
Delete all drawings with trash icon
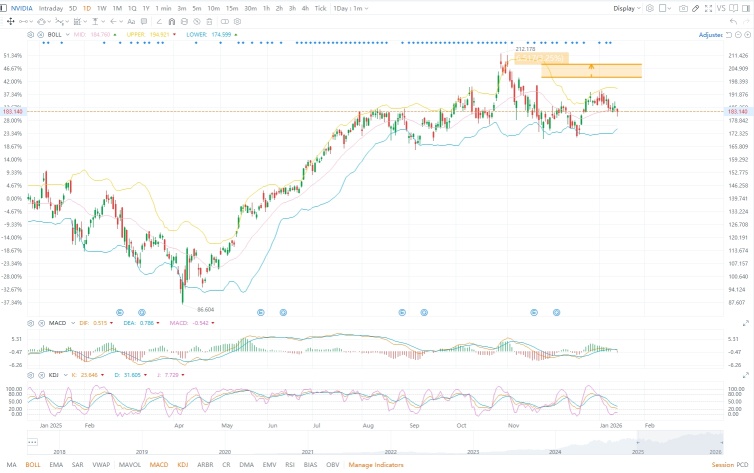tap(209, 22)
